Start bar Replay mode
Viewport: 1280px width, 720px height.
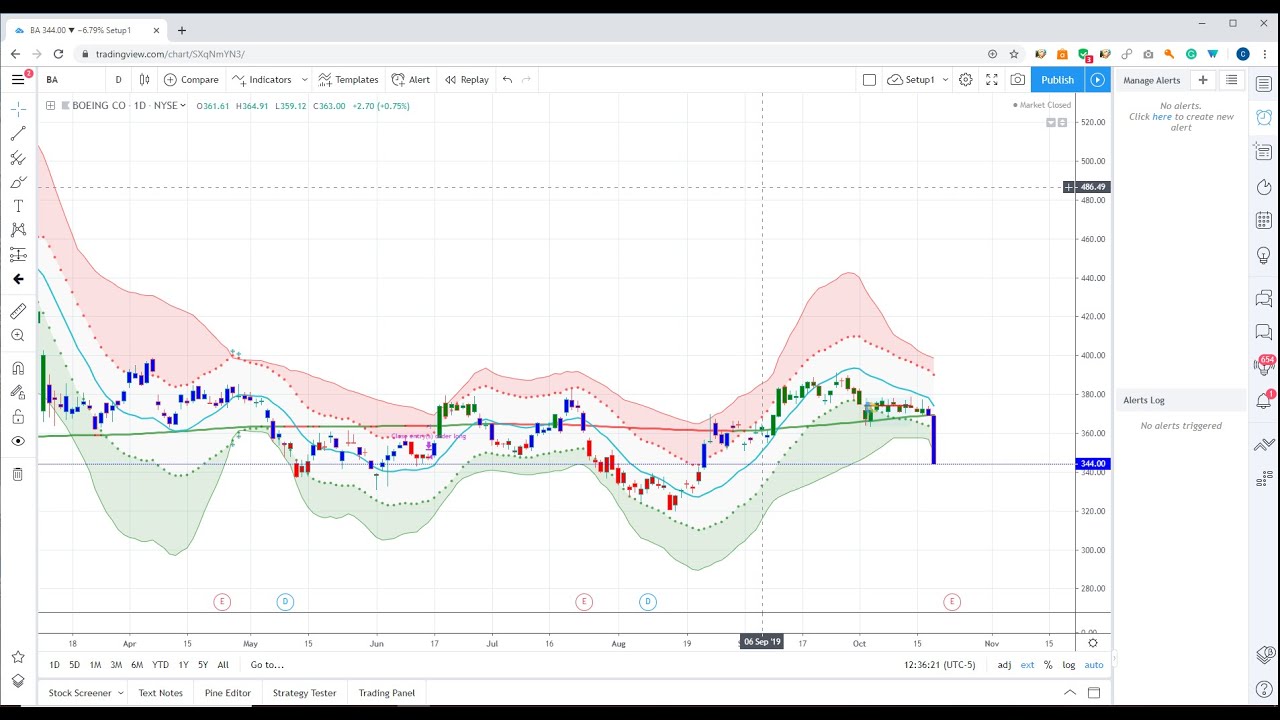tap(467, 80)
